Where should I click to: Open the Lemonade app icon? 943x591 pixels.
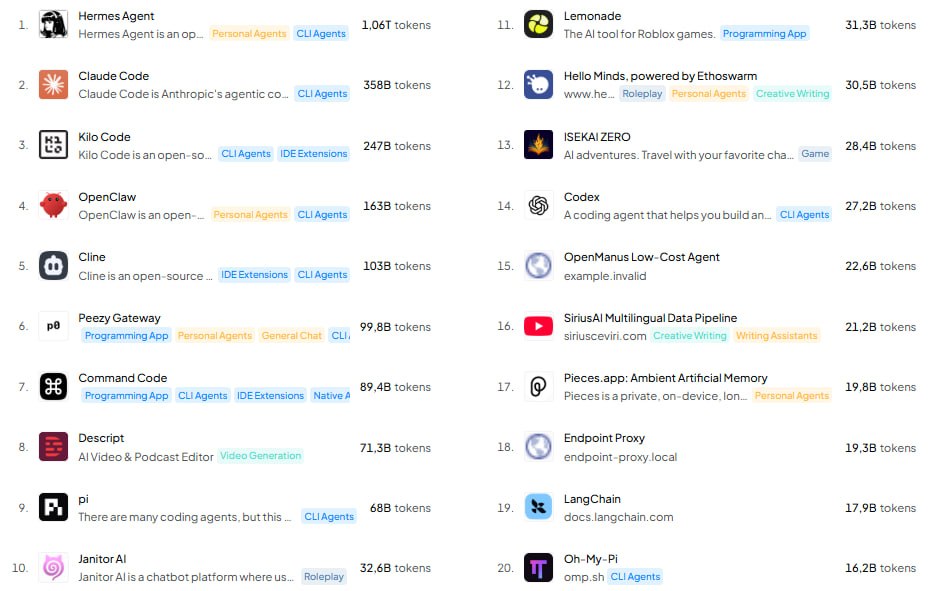click(x=538, y=25)
